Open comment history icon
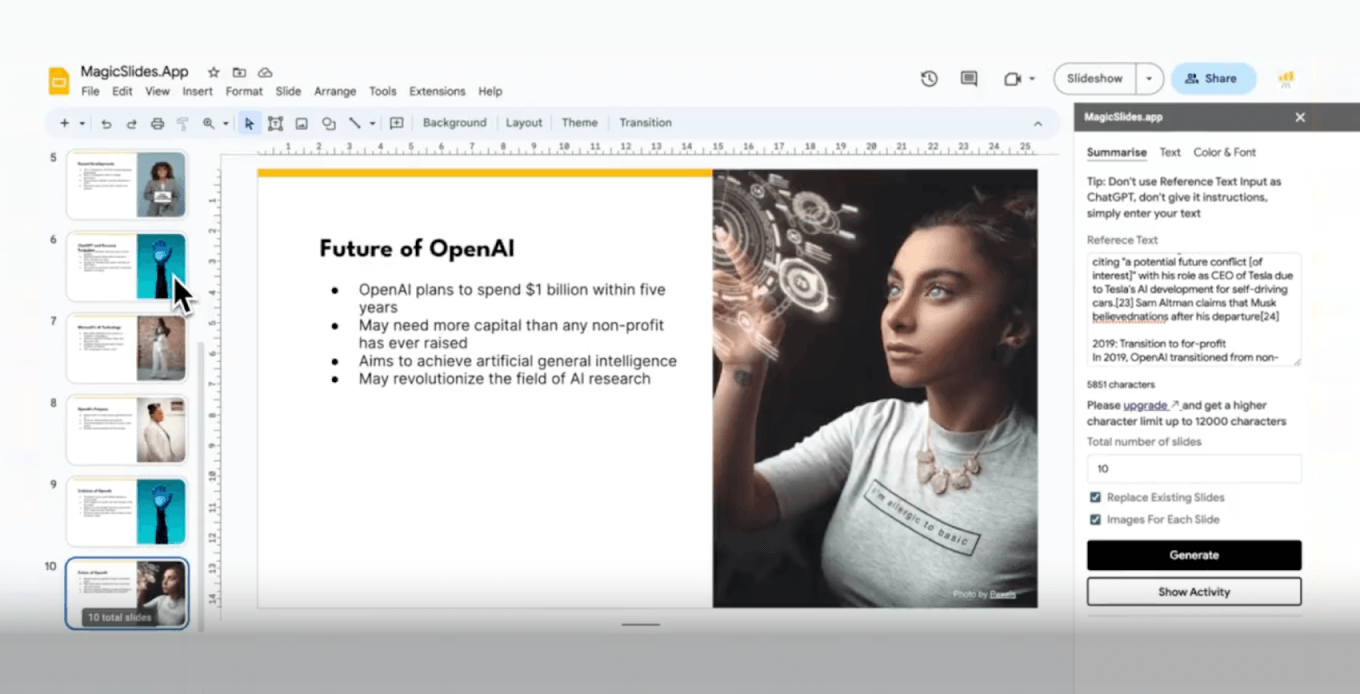 tap(968, 78)
